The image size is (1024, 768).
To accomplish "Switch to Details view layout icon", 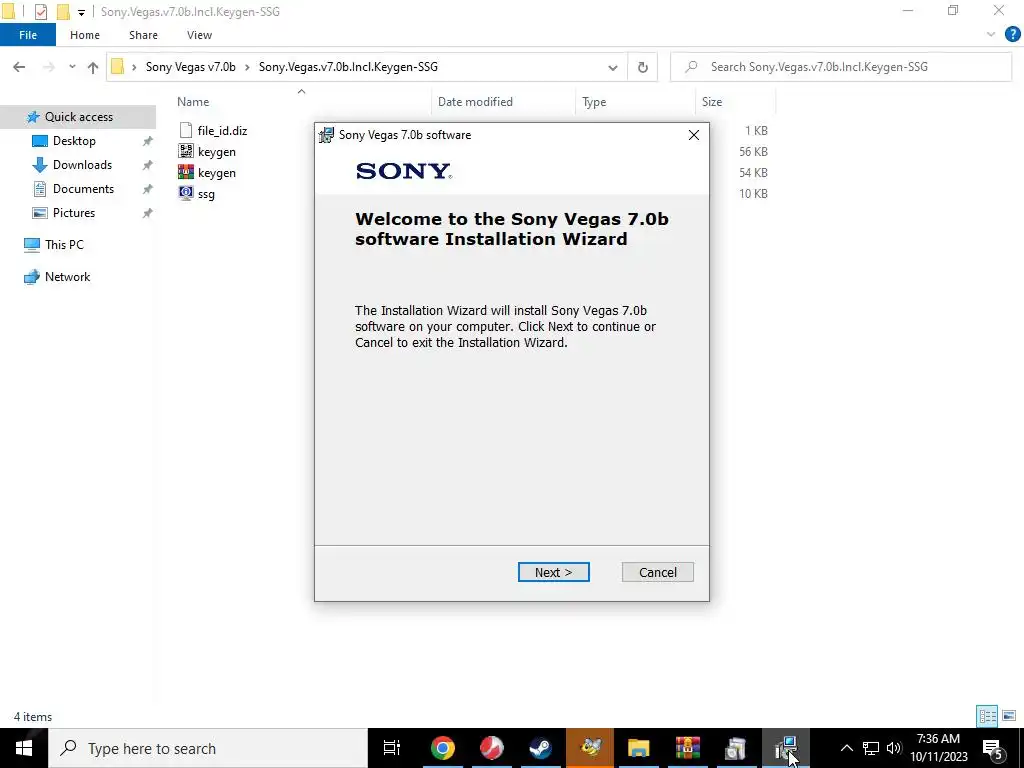I will tap(987, 716).
